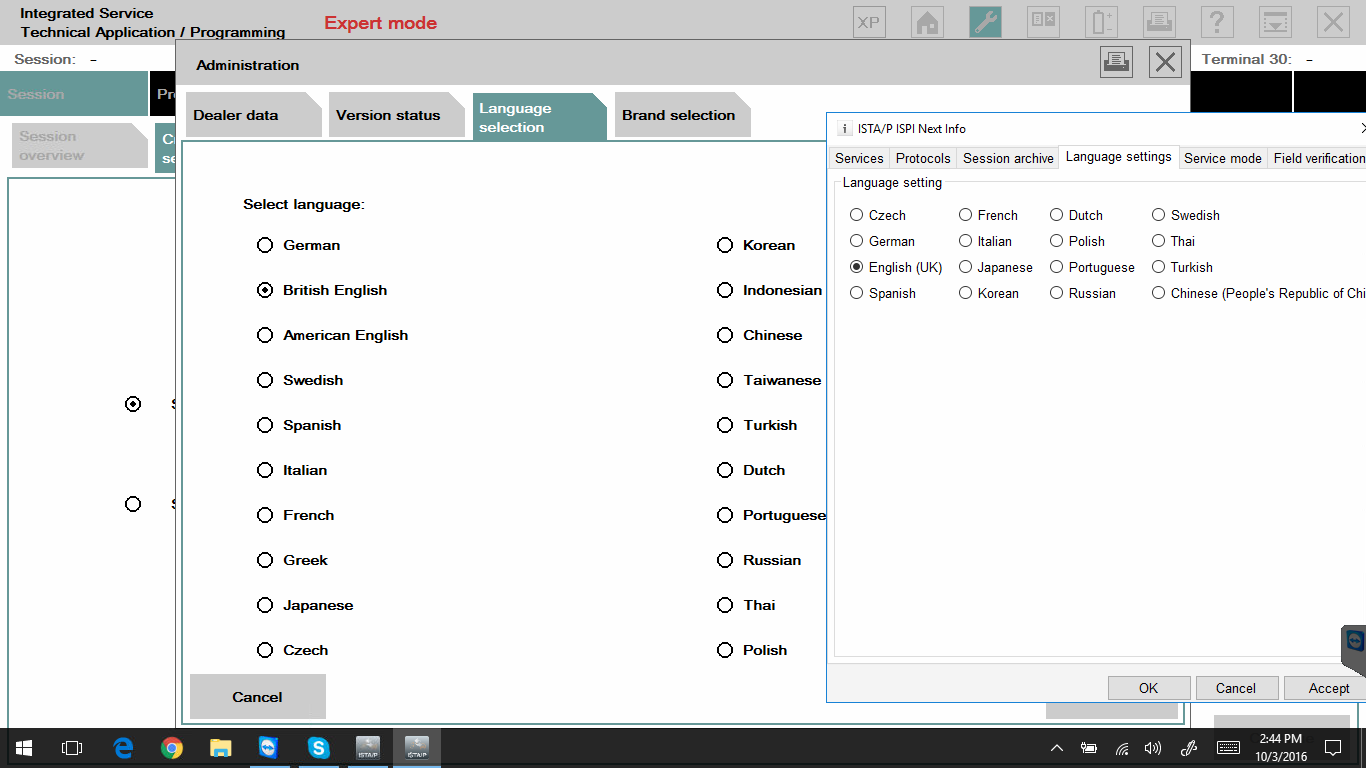The image size is (1366, 768).
Task: Launch Microsoft Edge from taskbar
Action: tap(123, 748)
